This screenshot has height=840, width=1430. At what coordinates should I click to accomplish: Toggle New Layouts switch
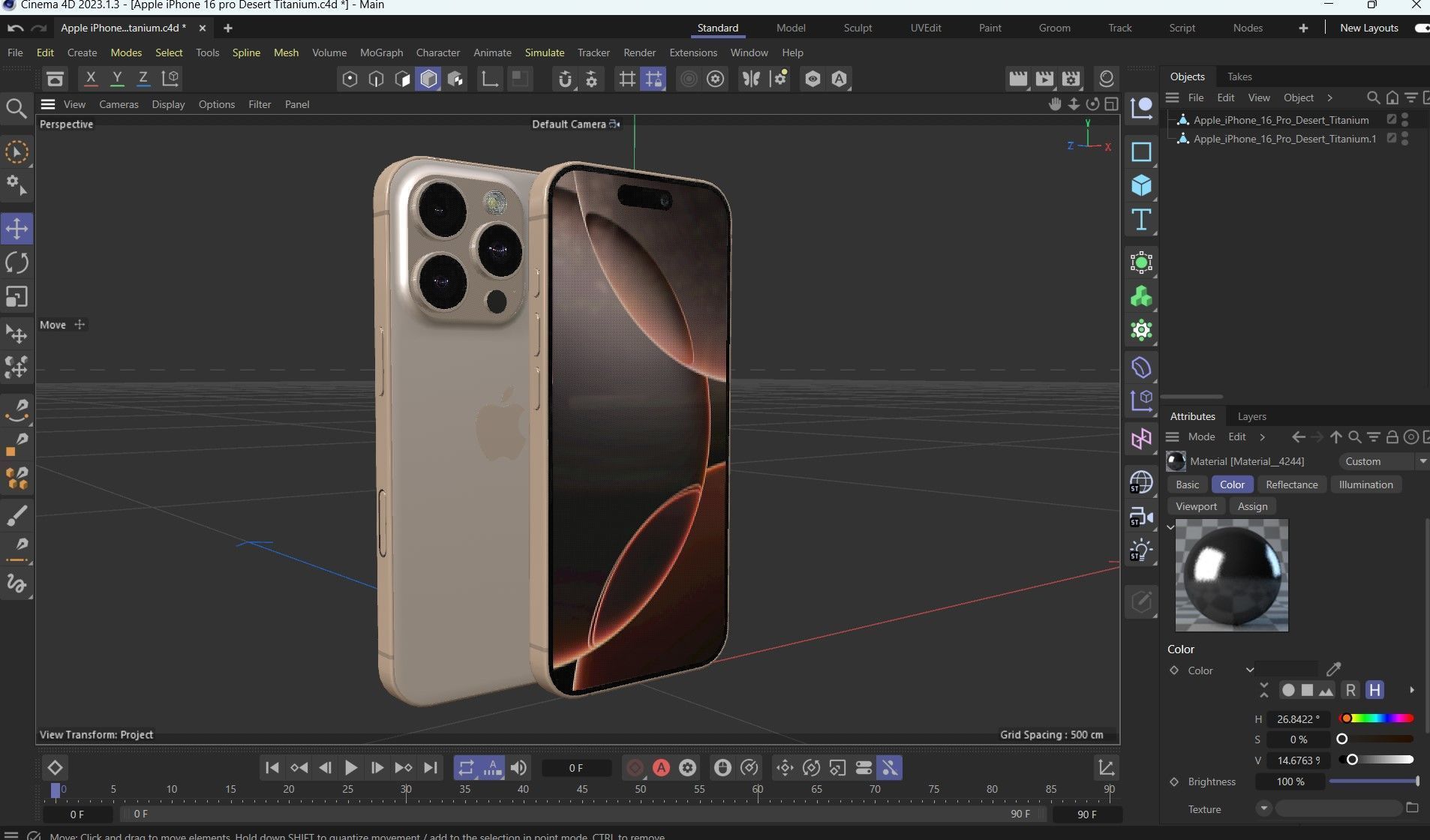point(1422,28)
